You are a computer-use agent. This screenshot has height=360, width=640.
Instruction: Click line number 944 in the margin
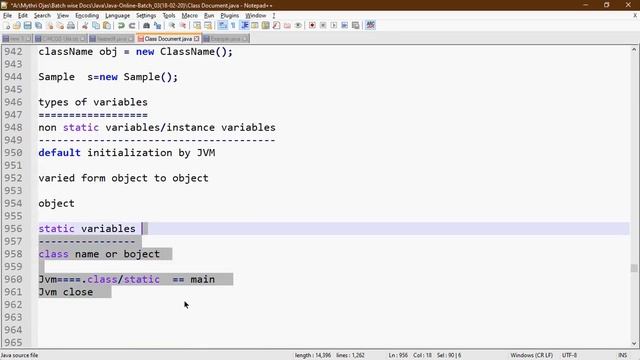click(13, 77)
